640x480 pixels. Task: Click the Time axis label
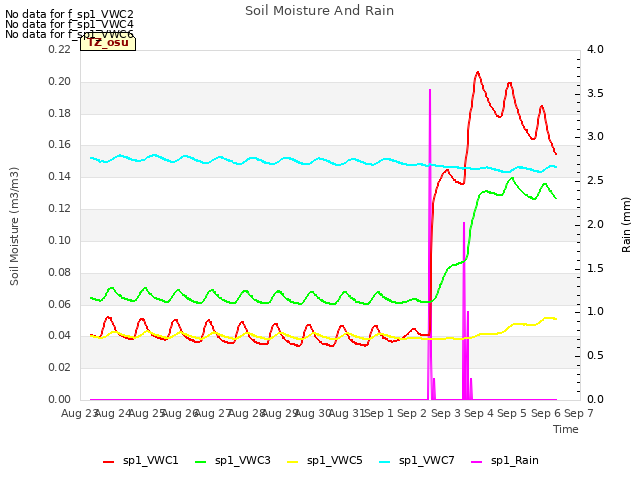coord(566,429)
